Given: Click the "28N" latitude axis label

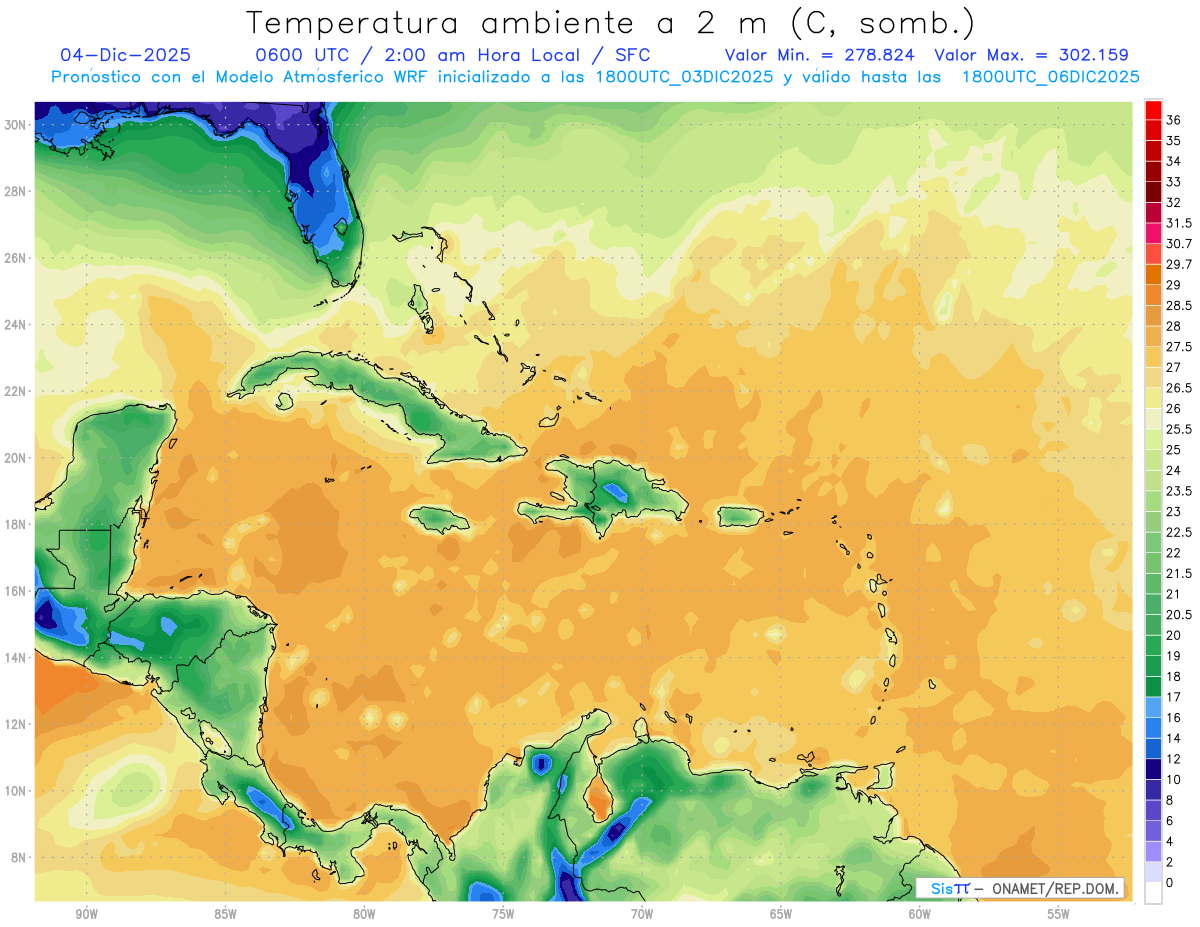Looking at the screenshot, I should (16, 191).
